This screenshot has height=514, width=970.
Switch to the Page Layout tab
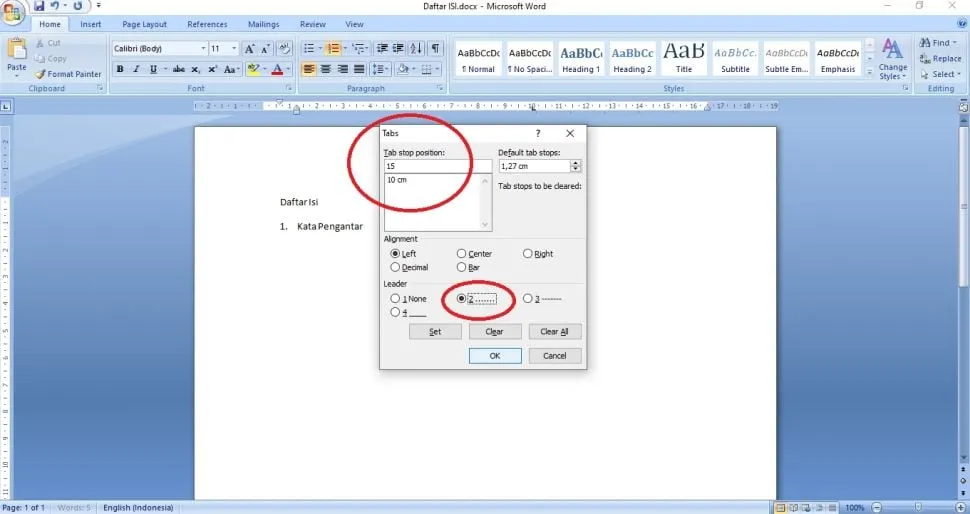click(x=144, y=24)
